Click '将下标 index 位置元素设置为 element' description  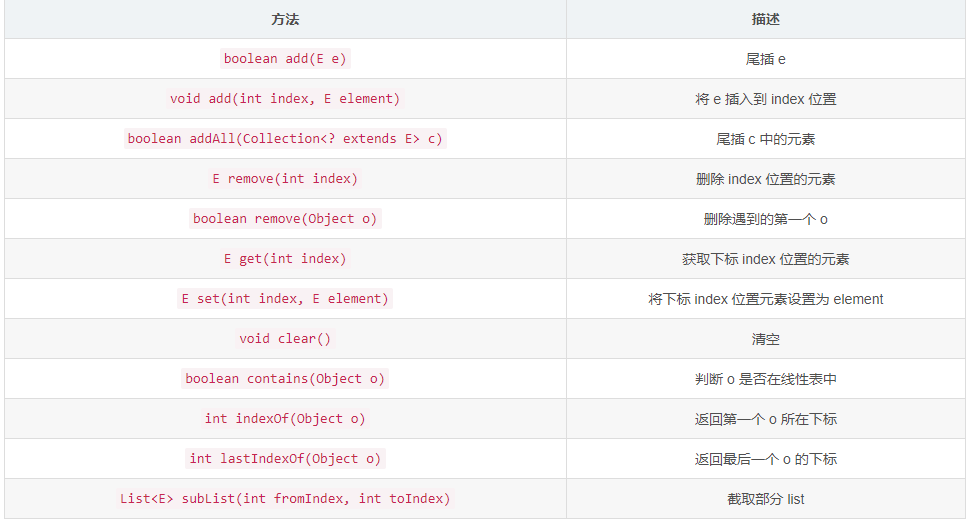click(x=765, y=299)
